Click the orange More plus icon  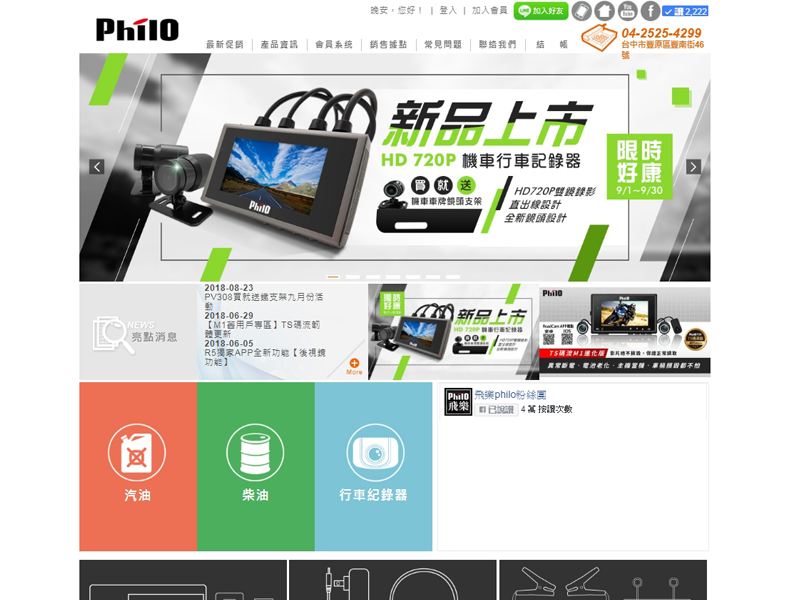click(x=354, y=363)
